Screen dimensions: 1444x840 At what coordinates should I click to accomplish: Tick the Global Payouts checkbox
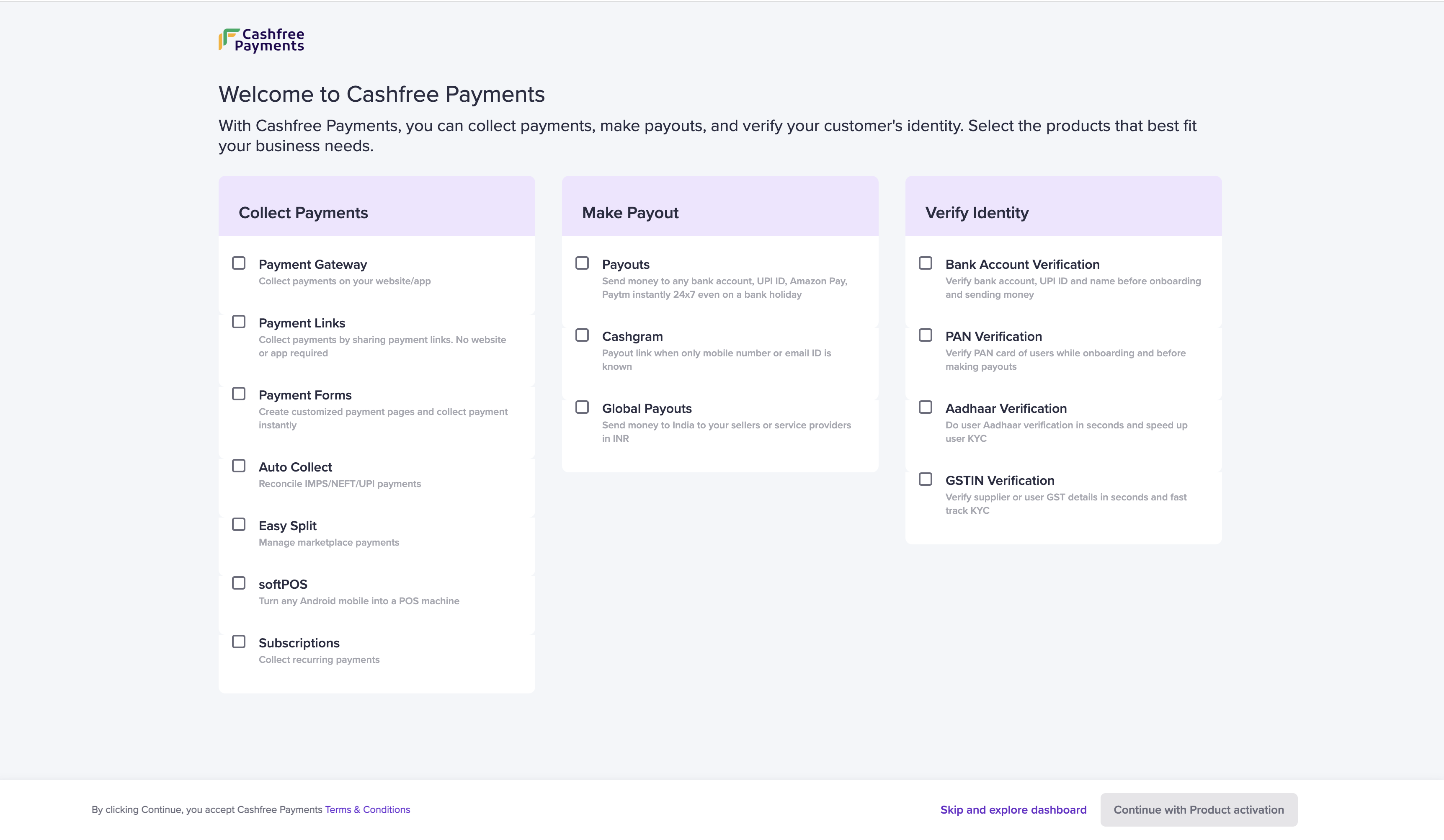(582, 407)
